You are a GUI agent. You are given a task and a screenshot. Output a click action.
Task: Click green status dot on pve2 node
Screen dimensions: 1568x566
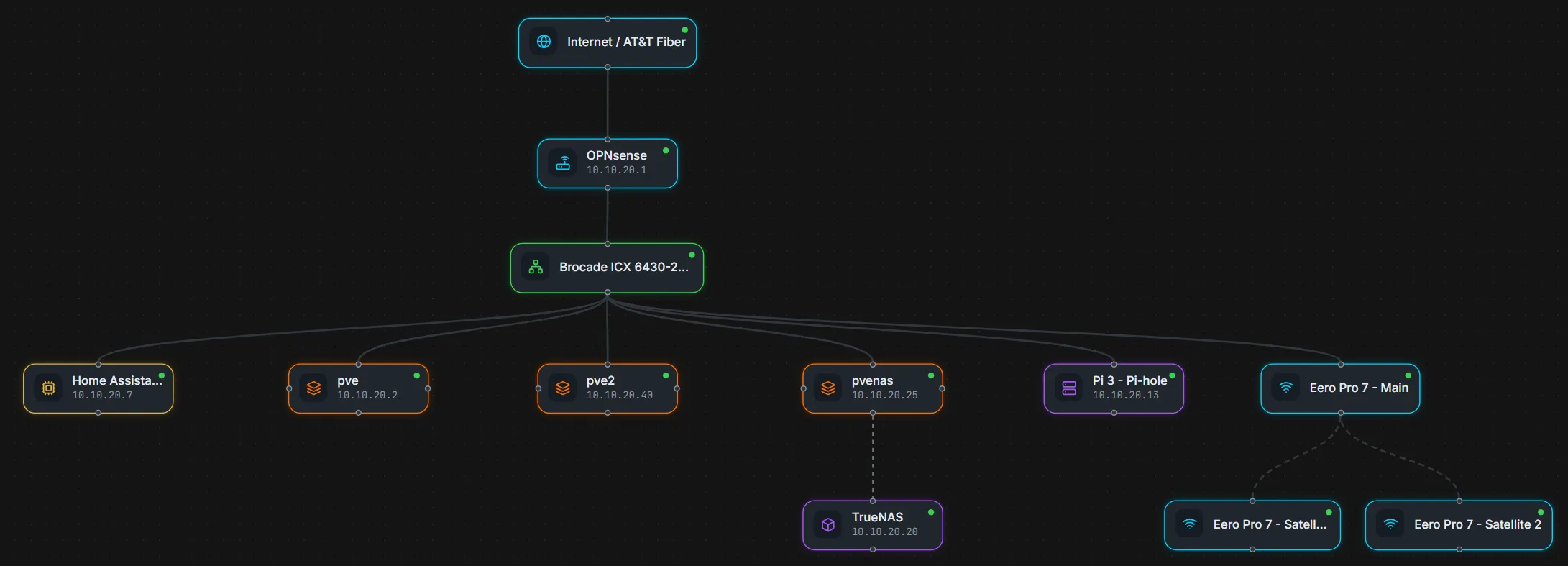[x=666, y=375]
